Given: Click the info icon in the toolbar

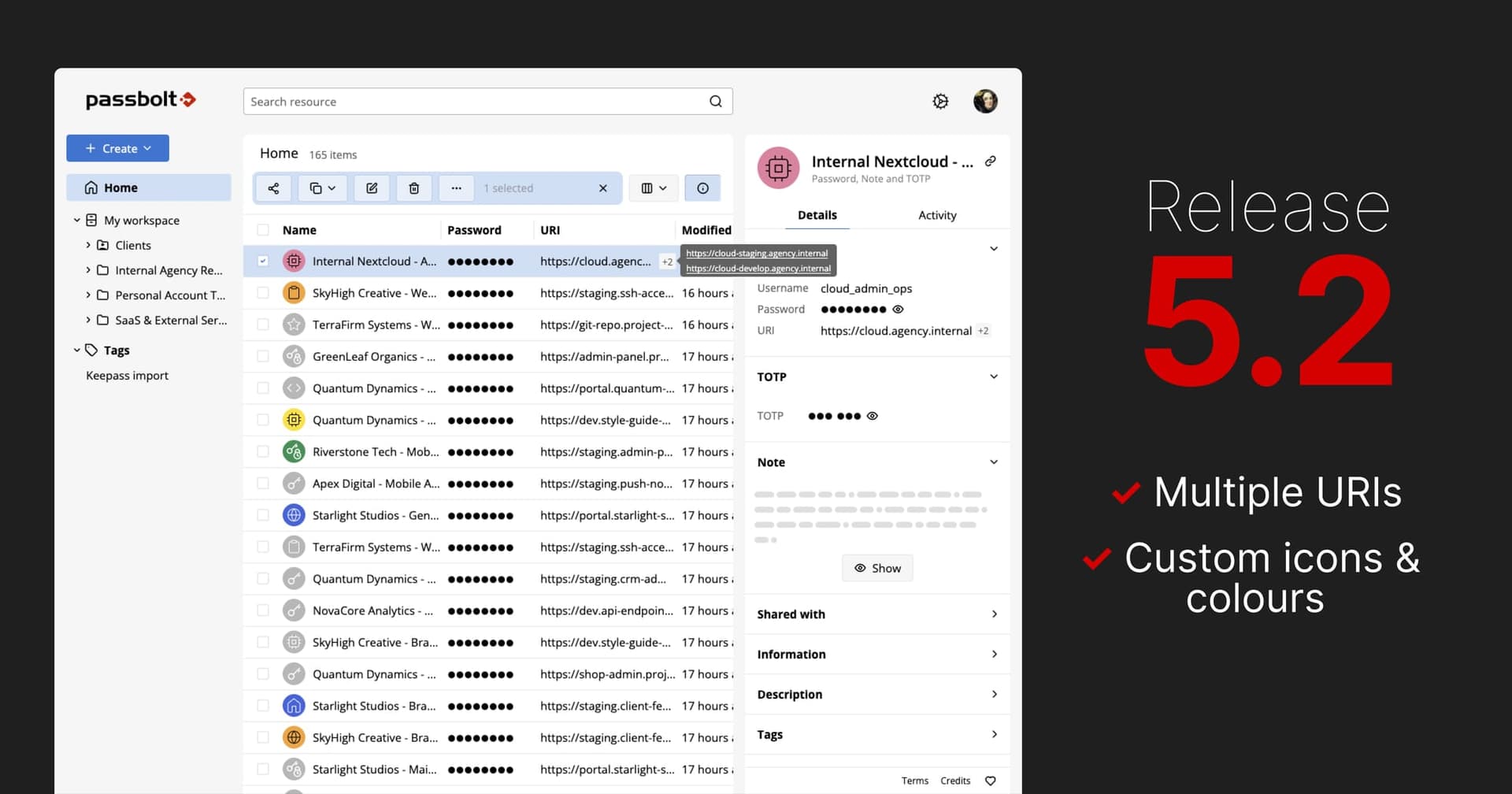Looking at the screenshot, I should tap(702, 188).
